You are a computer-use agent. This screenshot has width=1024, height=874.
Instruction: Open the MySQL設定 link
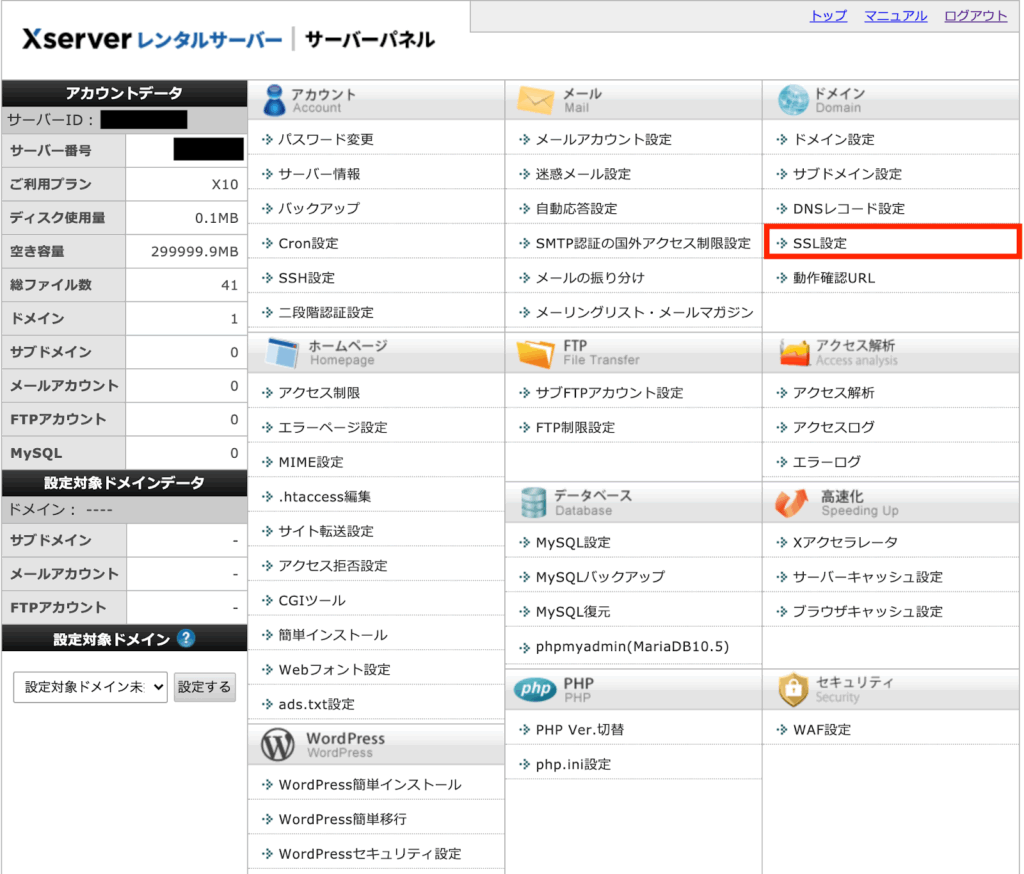(x=573, y=542)
